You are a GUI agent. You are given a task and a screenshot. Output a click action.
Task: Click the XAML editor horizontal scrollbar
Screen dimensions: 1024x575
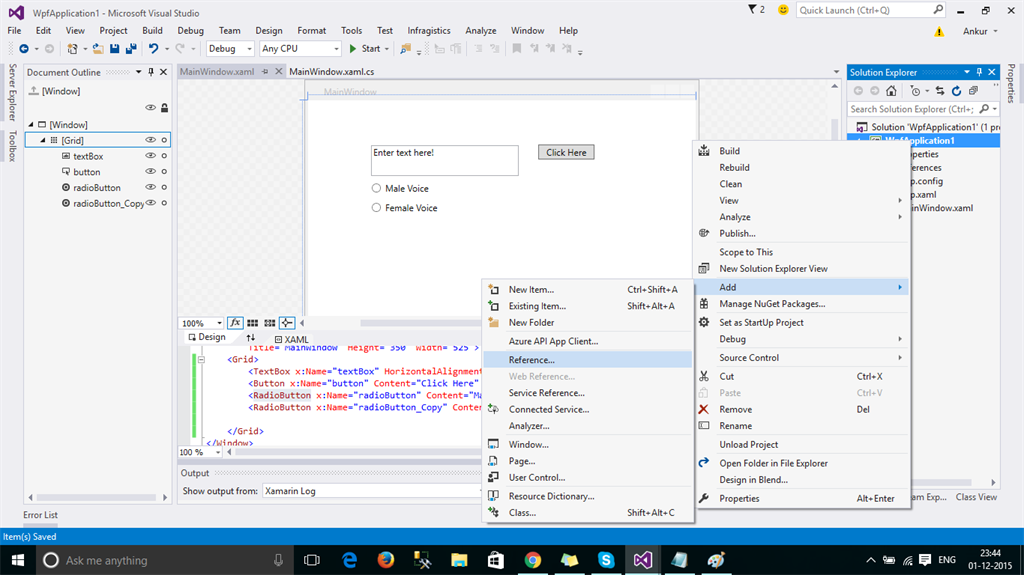pos(340,452)
